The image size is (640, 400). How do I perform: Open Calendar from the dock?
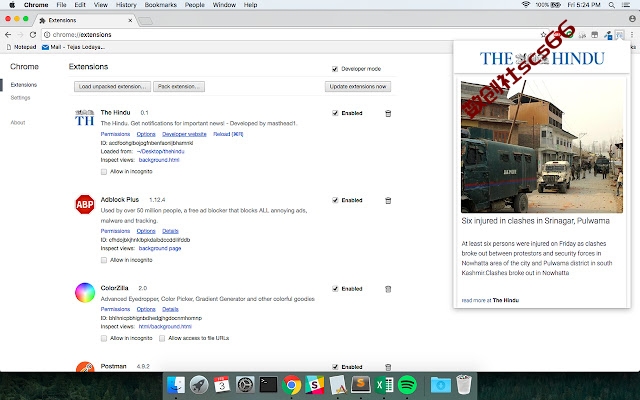[222, 384]
